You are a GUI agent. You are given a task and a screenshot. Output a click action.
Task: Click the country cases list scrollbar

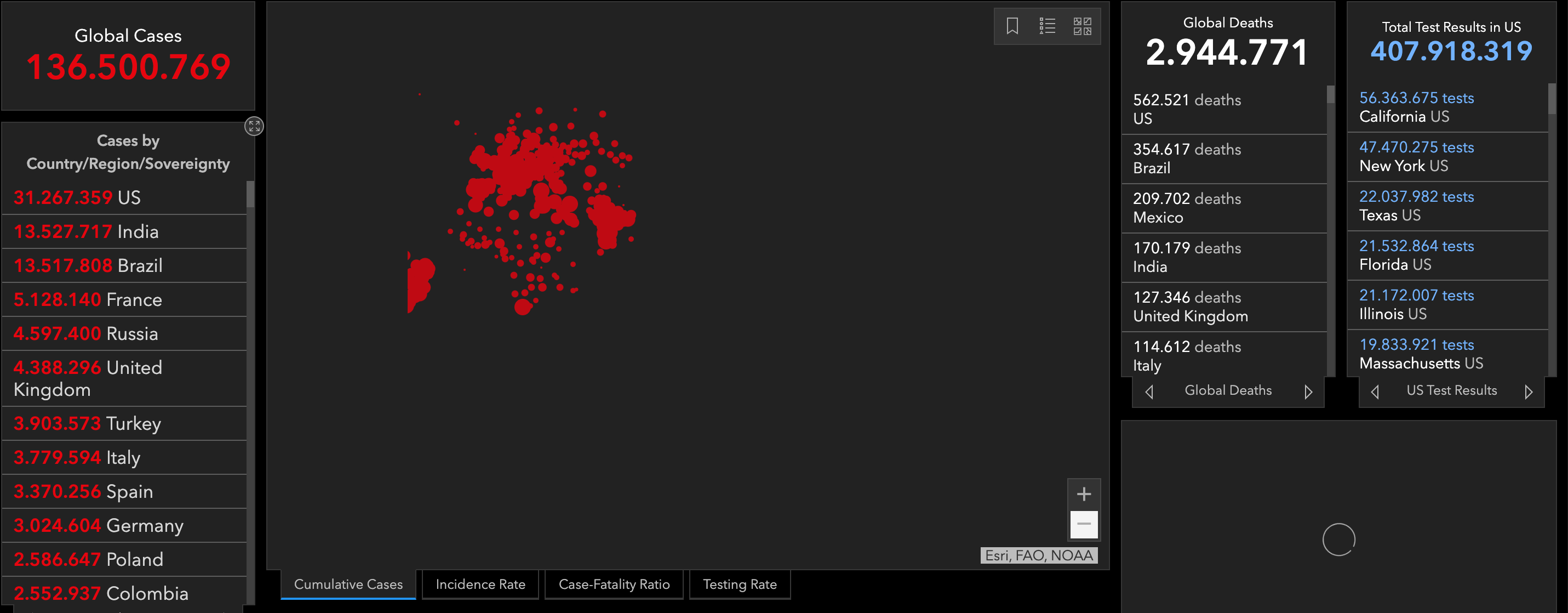[x=250, y=195]
